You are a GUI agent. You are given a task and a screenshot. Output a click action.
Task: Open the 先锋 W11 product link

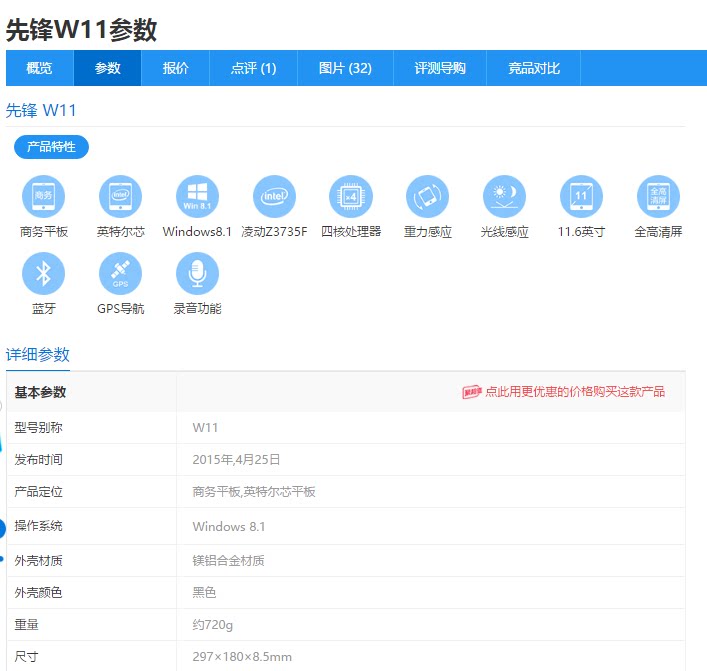pyautogui.click(x=41, y=110)
